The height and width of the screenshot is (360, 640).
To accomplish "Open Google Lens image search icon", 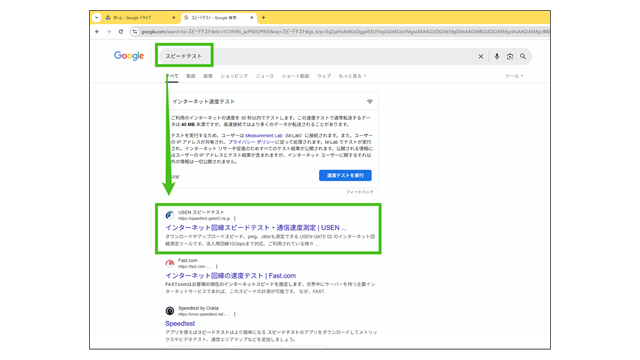I will click(x=510, y=57).
